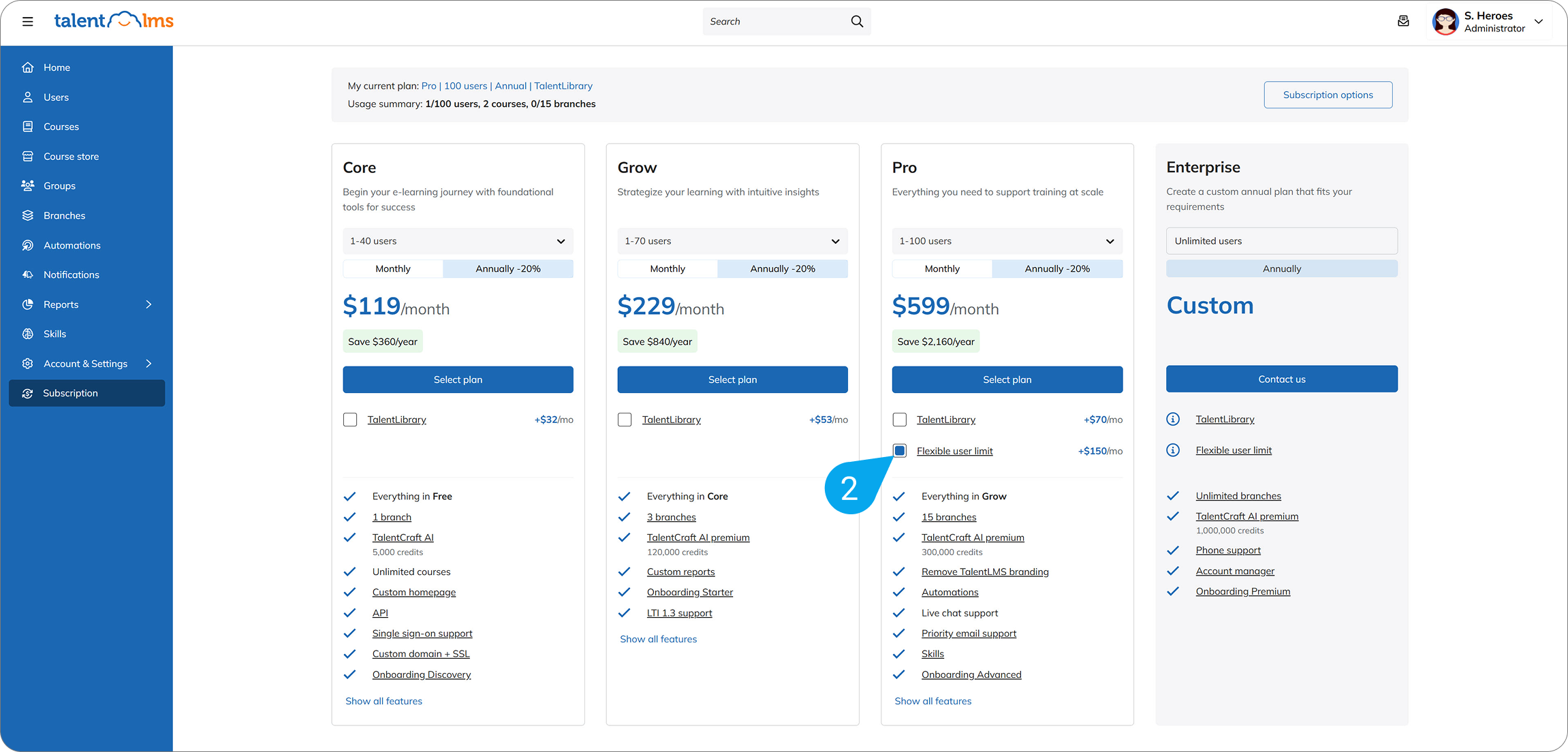Open the Account manager link in Enterprise
The width and height of the screenshot is (1568, 752).
(x=1235, y=571)
